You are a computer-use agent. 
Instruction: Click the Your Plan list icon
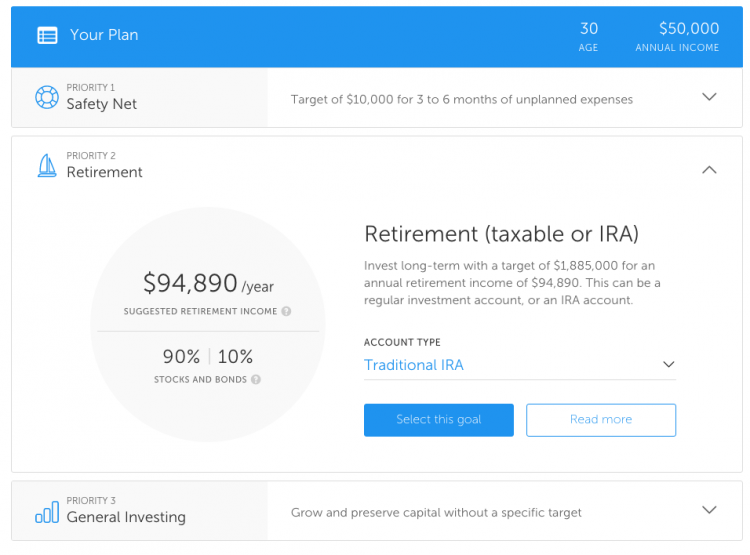pyautogui.click(x=47, y=35)
